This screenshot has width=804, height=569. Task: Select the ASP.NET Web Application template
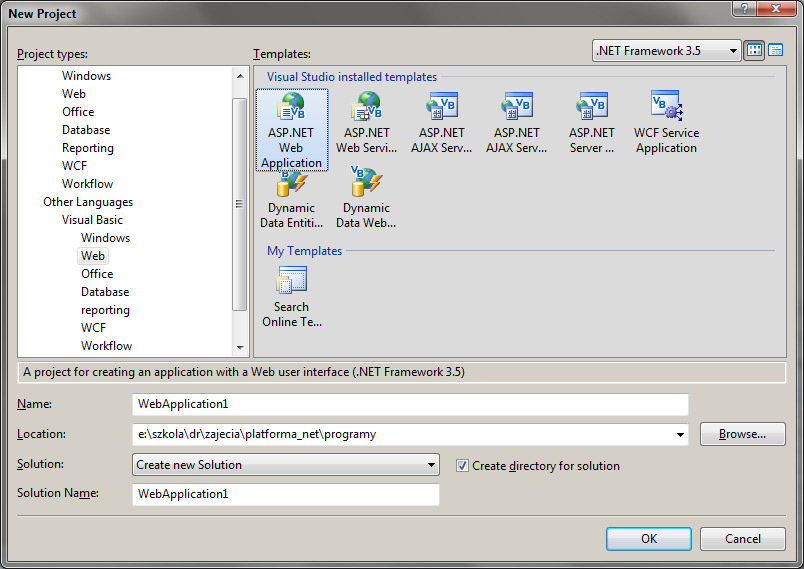(291, 130)
